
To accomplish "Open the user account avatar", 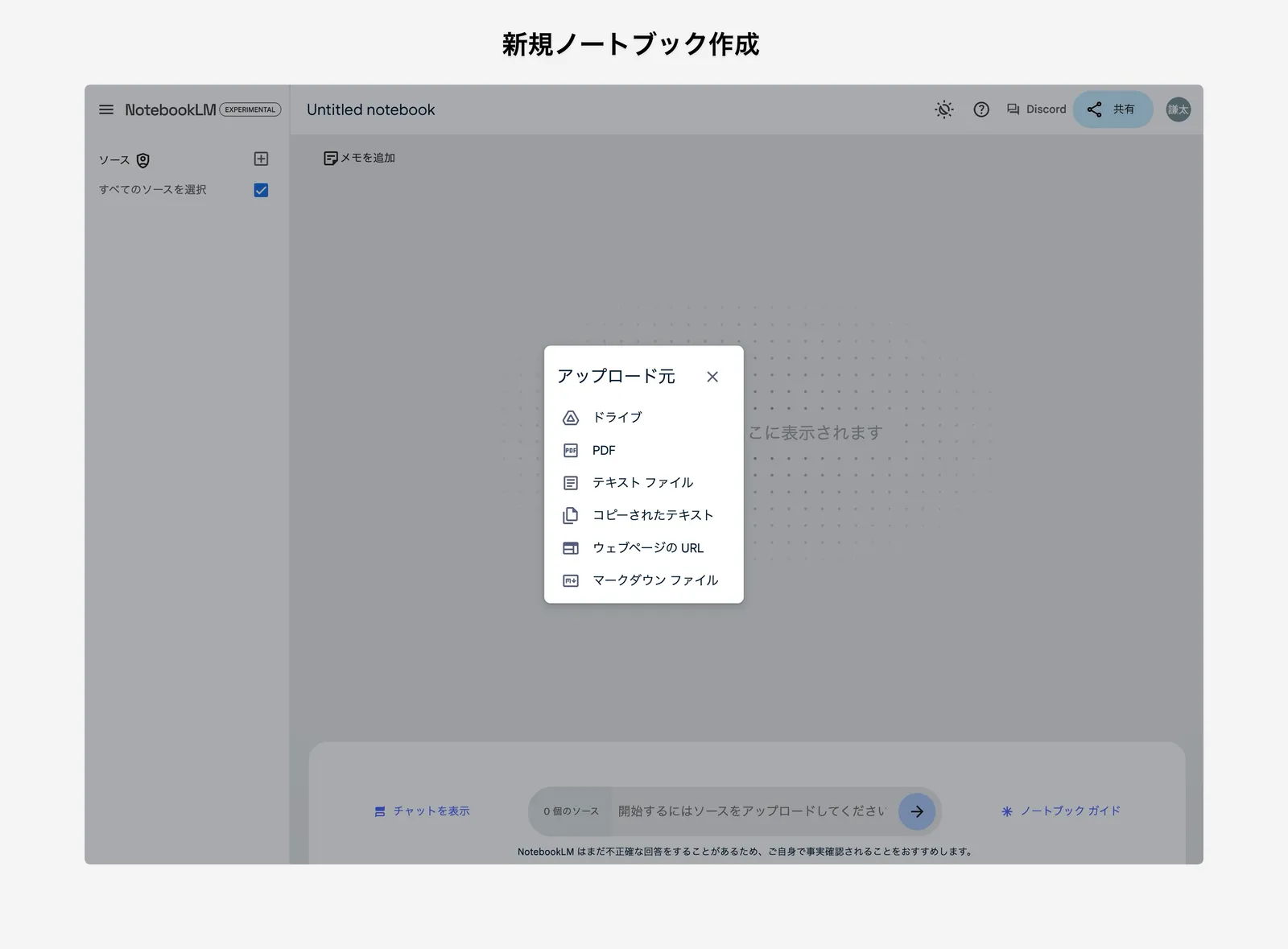I will click(1179, 109).
